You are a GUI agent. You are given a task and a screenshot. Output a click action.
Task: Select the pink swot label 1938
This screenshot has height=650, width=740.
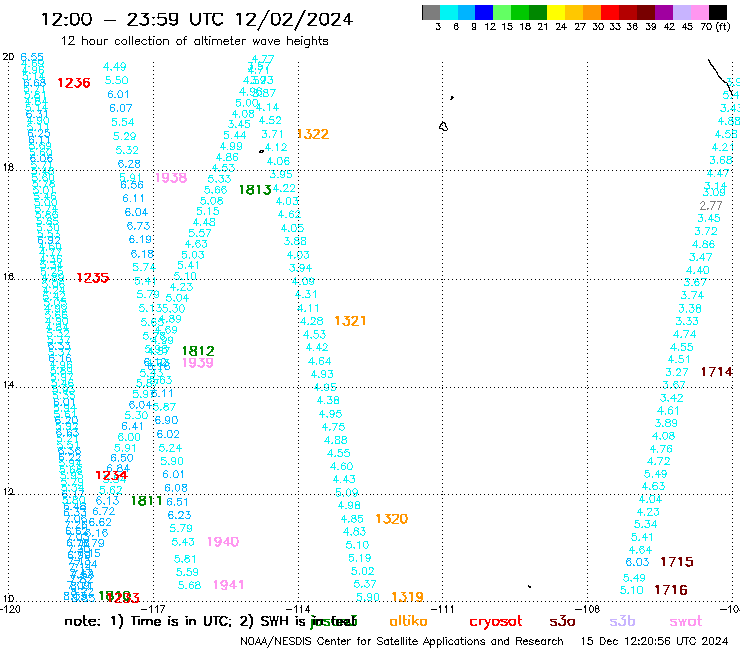click(171, 177)
